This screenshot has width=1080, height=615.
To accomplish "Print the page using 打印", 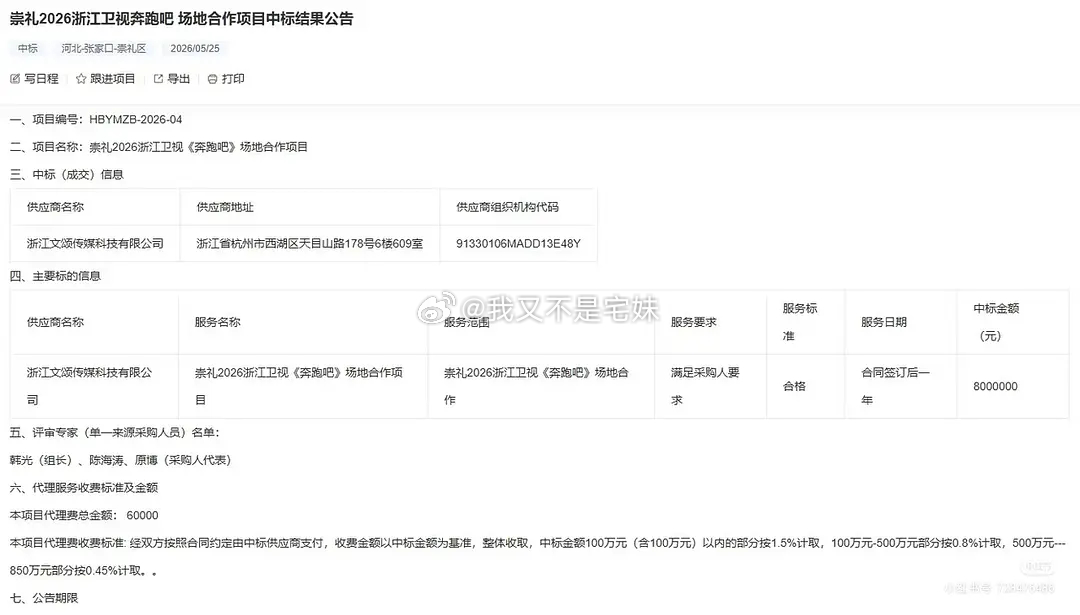I will coord(226,79).
